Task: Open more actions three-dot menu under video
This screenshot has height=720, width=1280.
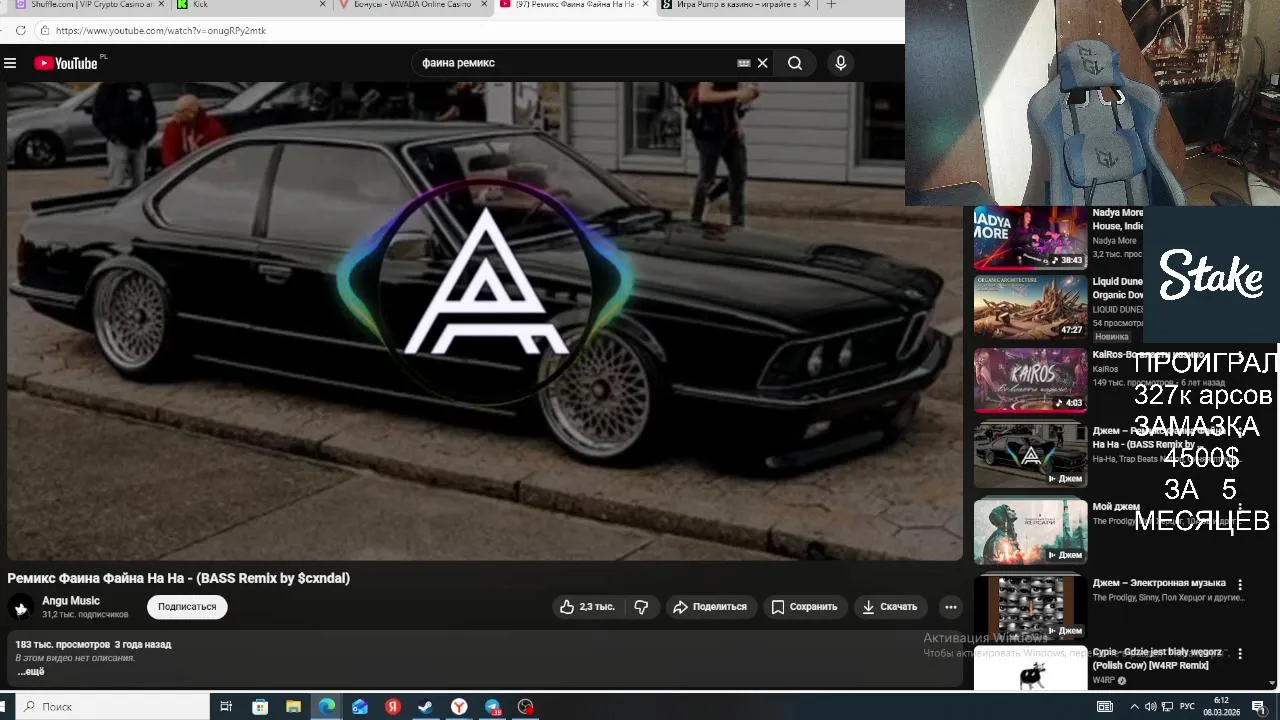Action: pyautogui.click(x=951, y=607)
